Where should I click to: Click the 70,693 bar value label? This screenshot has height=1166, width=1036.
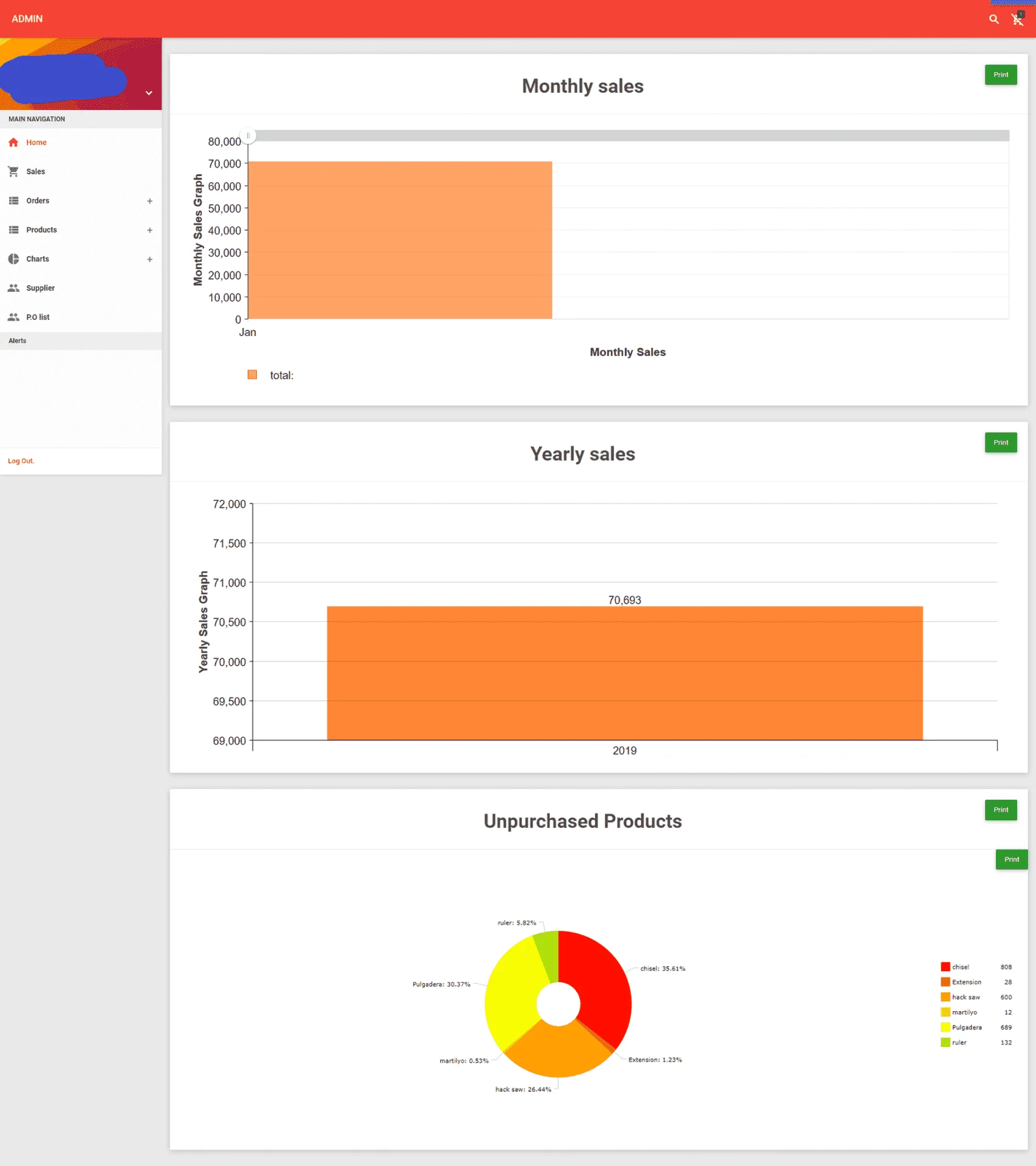click(625, 600)
